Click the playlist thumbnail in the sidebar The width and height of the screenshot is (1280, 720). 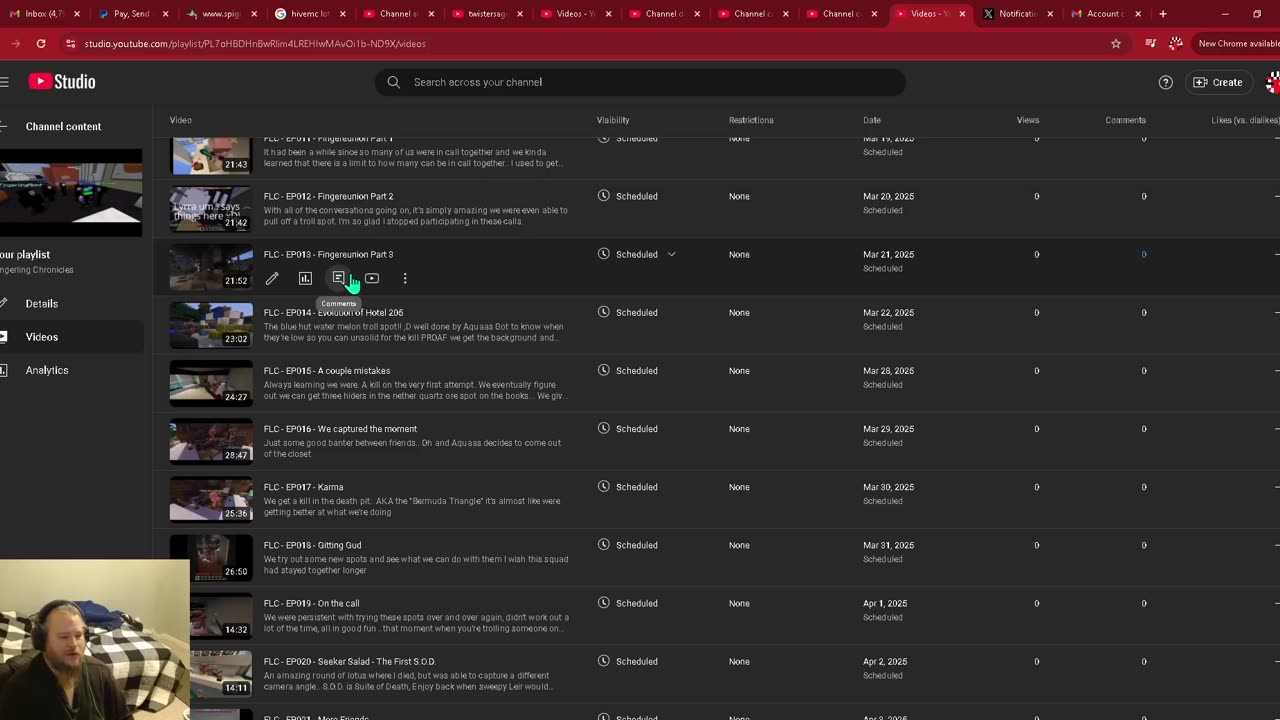click(70, 193)
